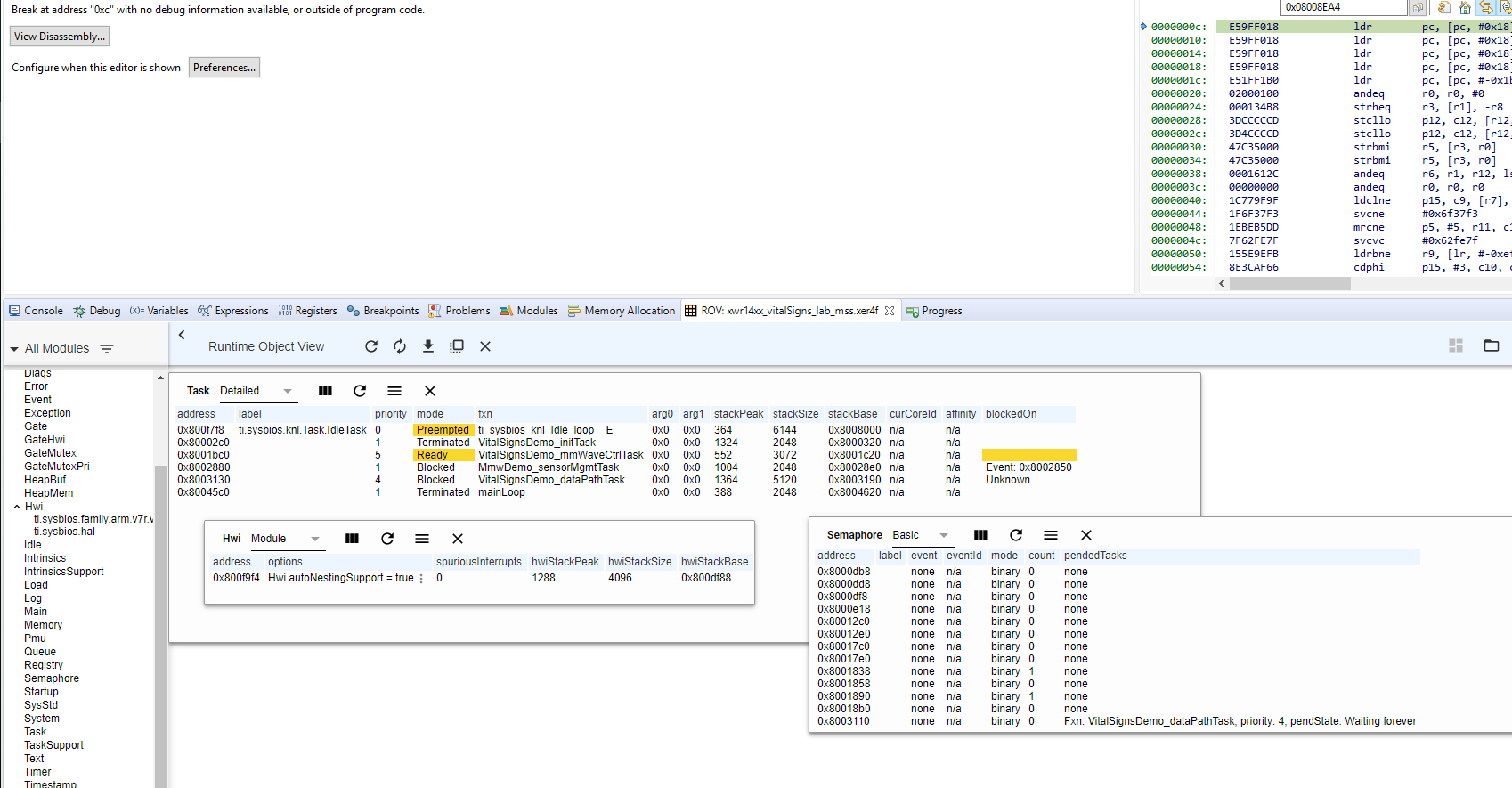Click the disassembly address input field
The height and width of the screenshot is (788, 1512).
tap(1344, 7)
